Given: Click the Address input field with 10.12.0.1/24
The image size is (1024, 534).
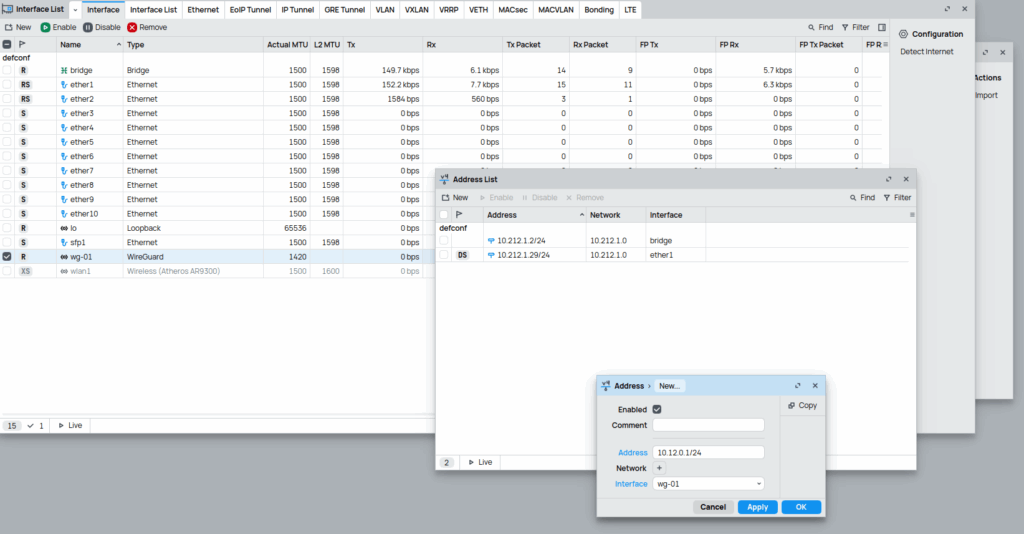Looking at the screenshot, I should click(708, 452).
